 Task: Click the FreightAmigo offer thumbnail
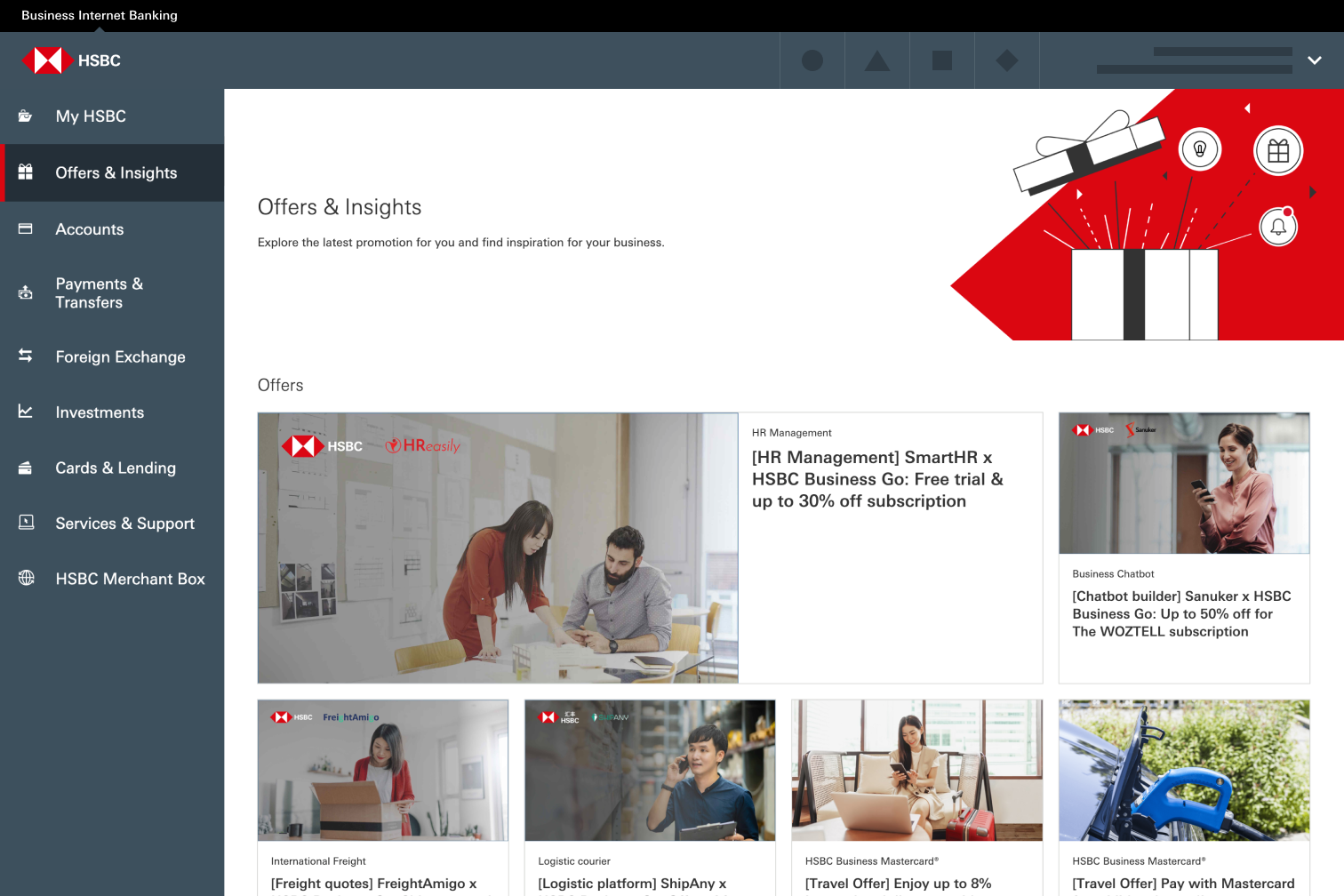click(383, 770)
